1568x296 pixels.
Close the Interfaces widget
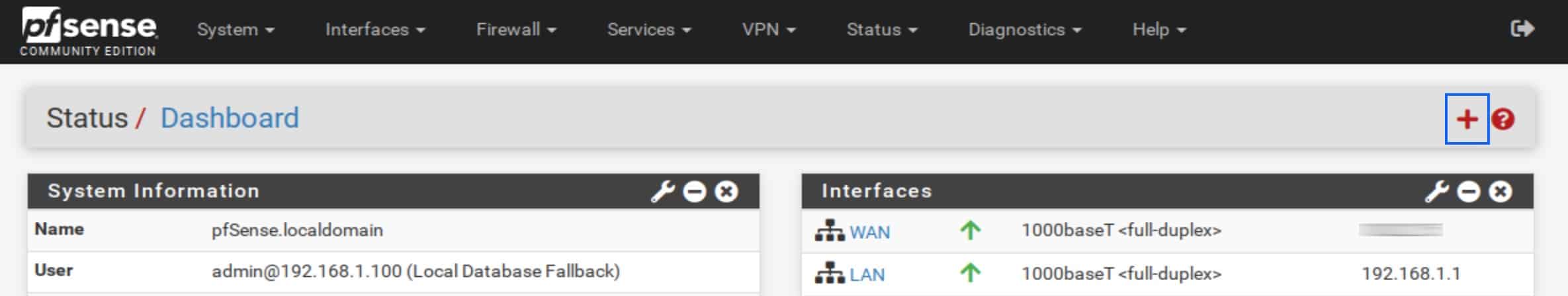pyautogui.click(x=1501, y=192)
